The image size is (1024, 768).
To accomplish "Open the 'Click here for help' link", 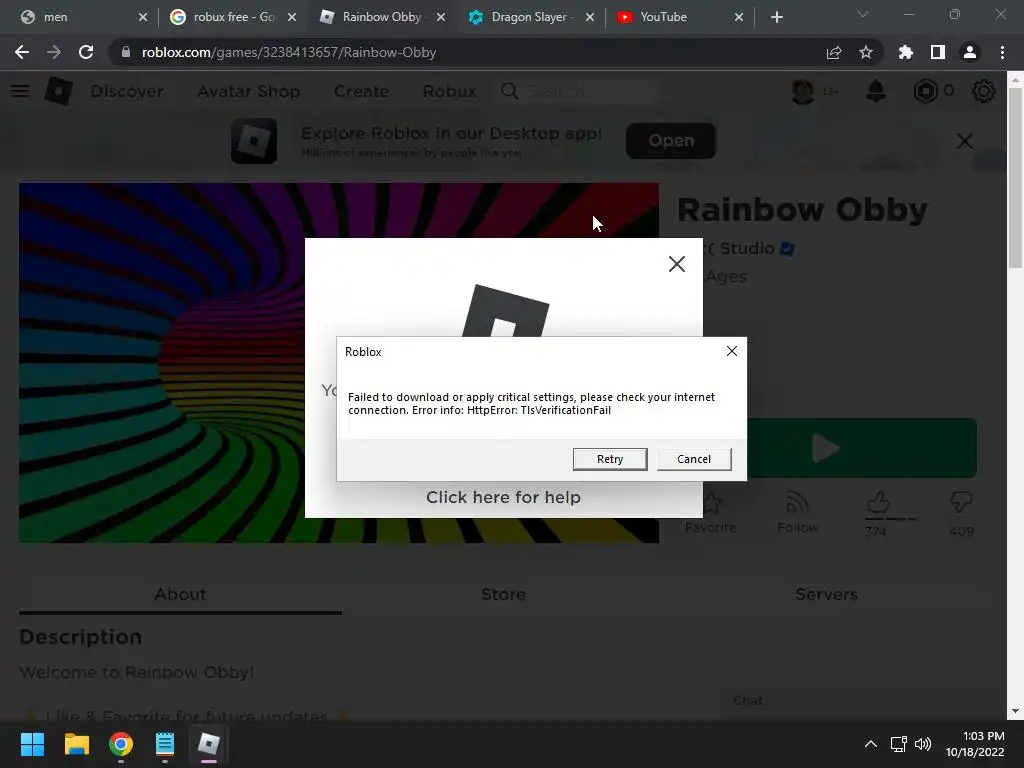I will 503,497.
